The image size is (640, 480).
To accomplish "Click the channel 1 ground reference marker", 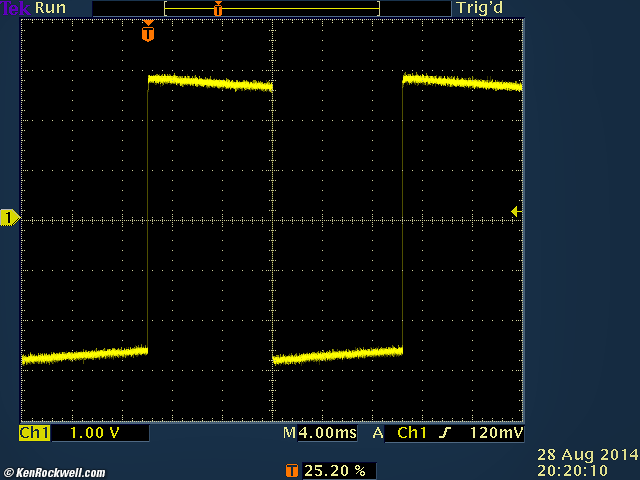I will click(10, 218).
